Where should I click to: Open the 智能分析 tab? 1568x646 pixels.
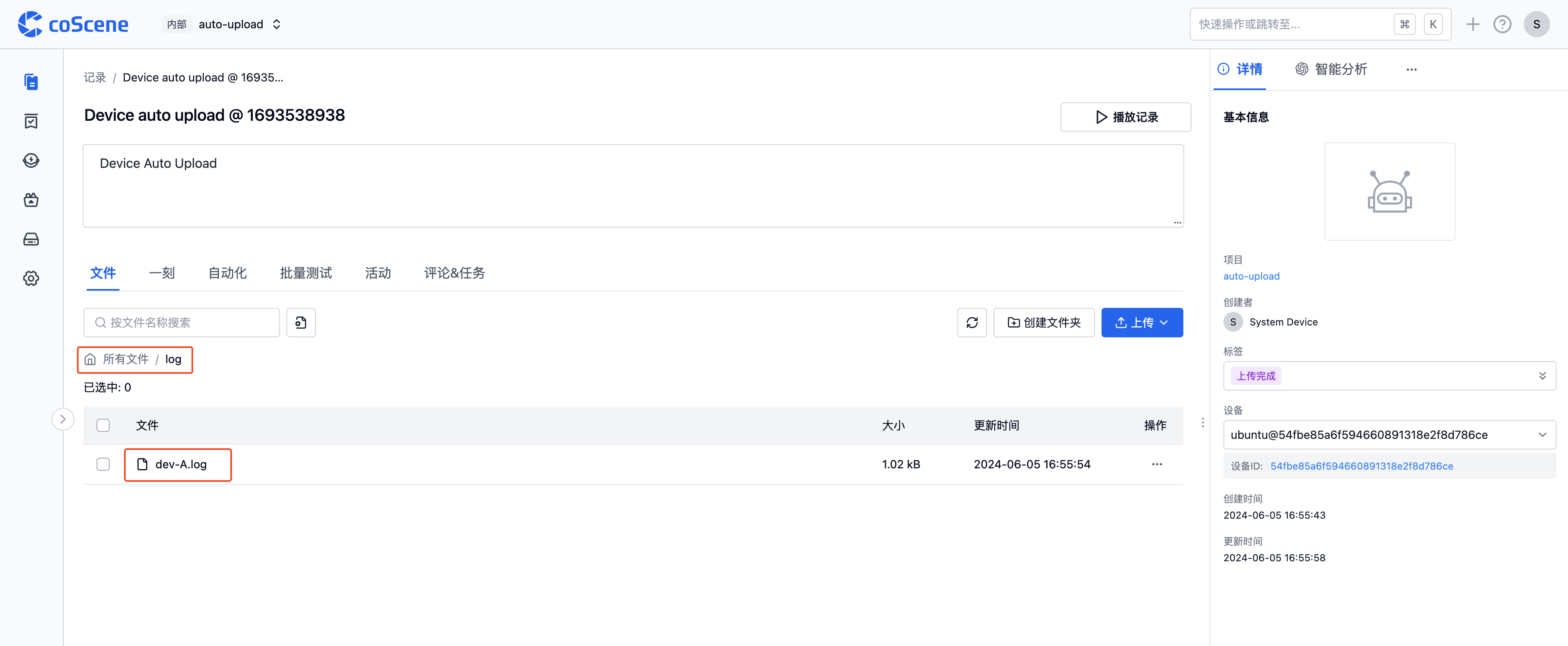pos(1331,70)
